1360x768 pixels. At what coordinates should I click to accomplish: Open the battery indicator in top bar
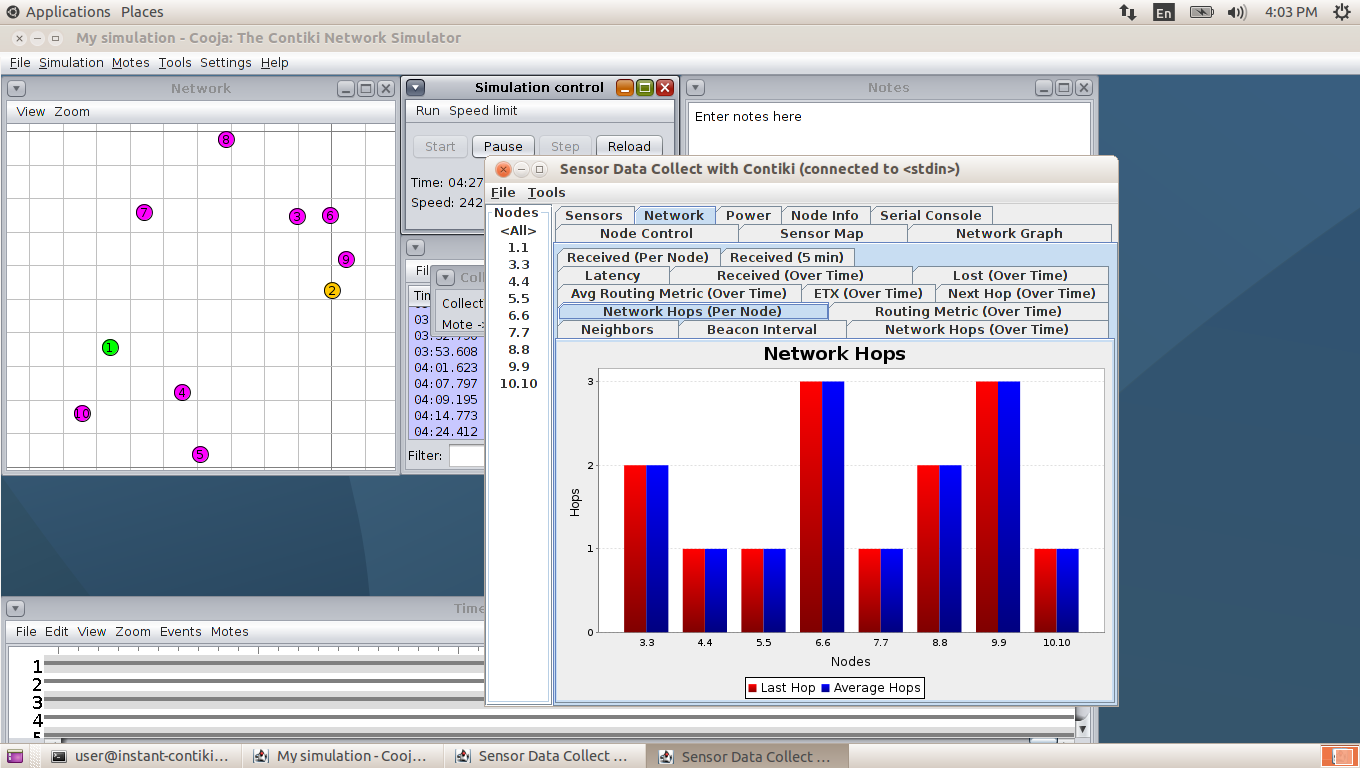click(x=1201, y=12)
